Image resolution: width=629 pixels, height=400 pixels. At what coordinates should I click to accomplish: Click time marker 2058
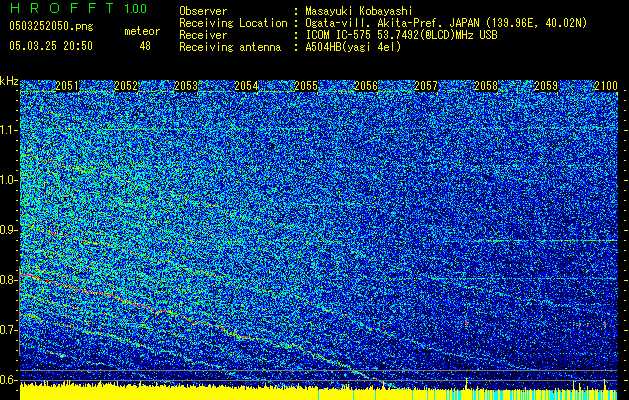click(x=486, y=86)
